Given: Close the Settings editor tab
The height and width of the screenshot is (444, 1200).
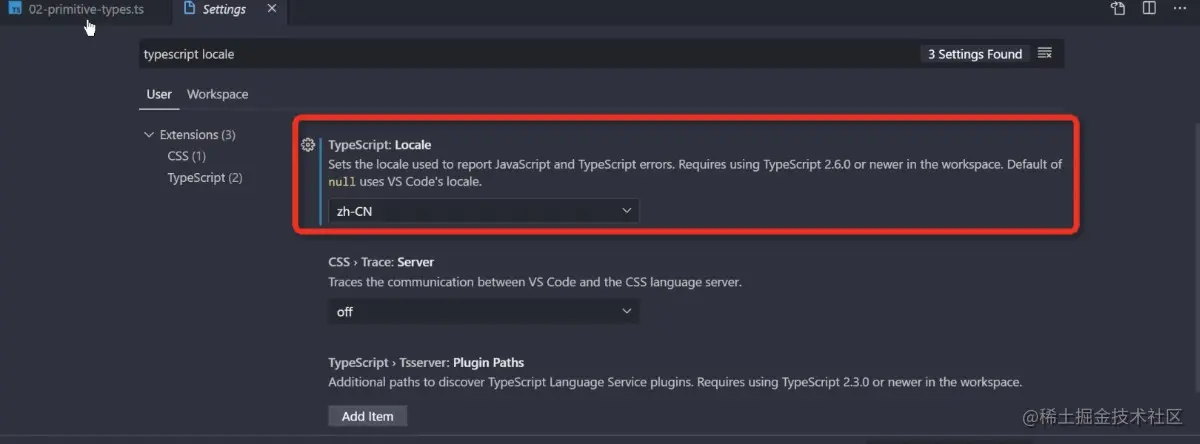Looking at the screenshot, I should coord(270,10).
